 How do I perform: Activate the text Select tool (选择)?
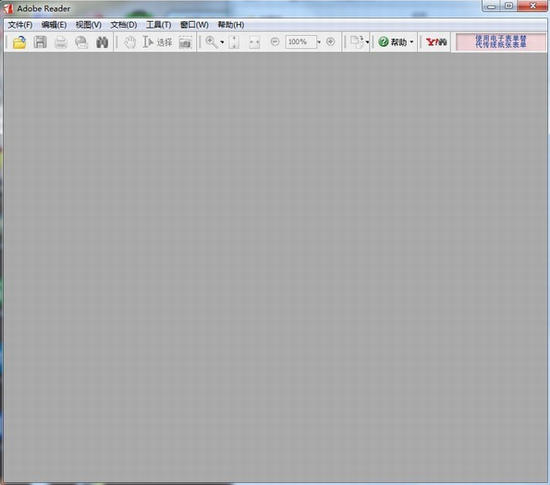point(157,42)
